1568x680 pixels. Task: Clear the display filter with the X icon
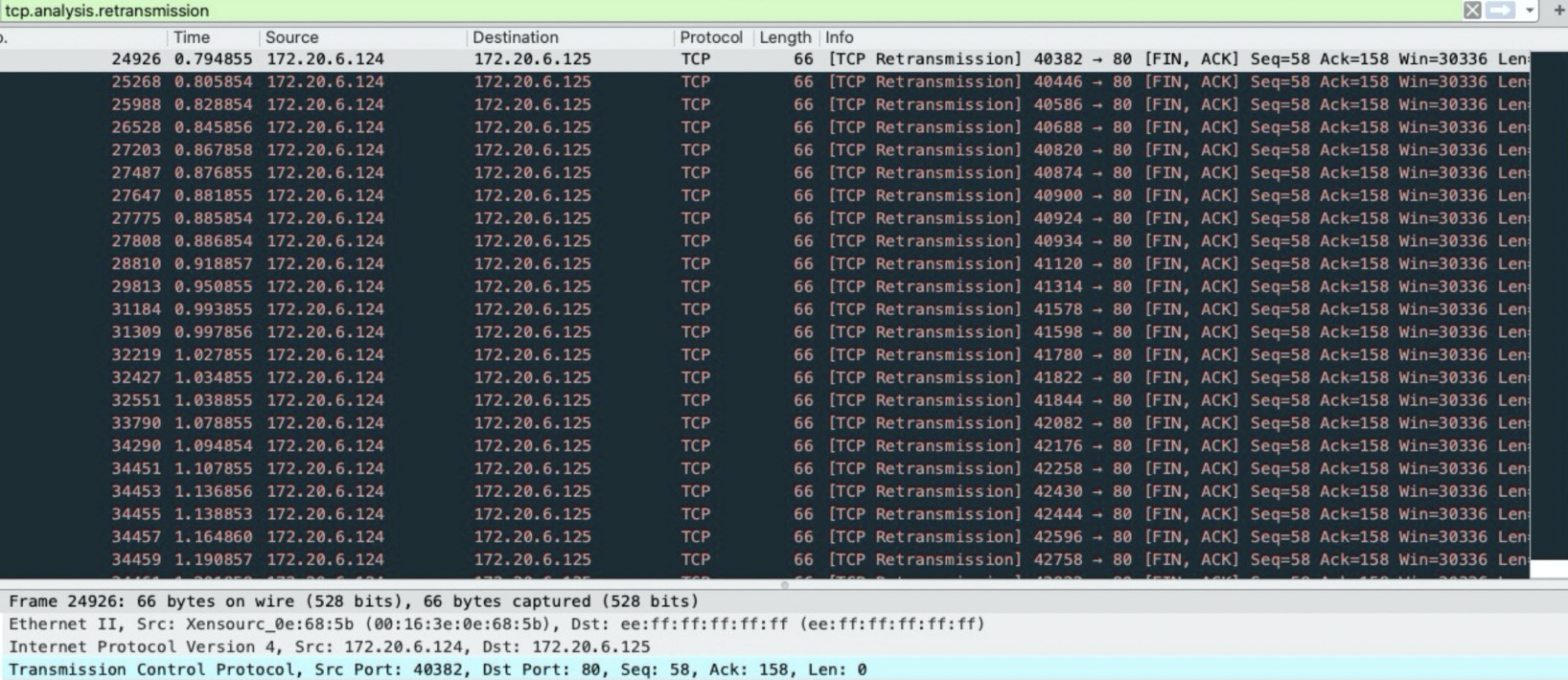pos(1472,11)
